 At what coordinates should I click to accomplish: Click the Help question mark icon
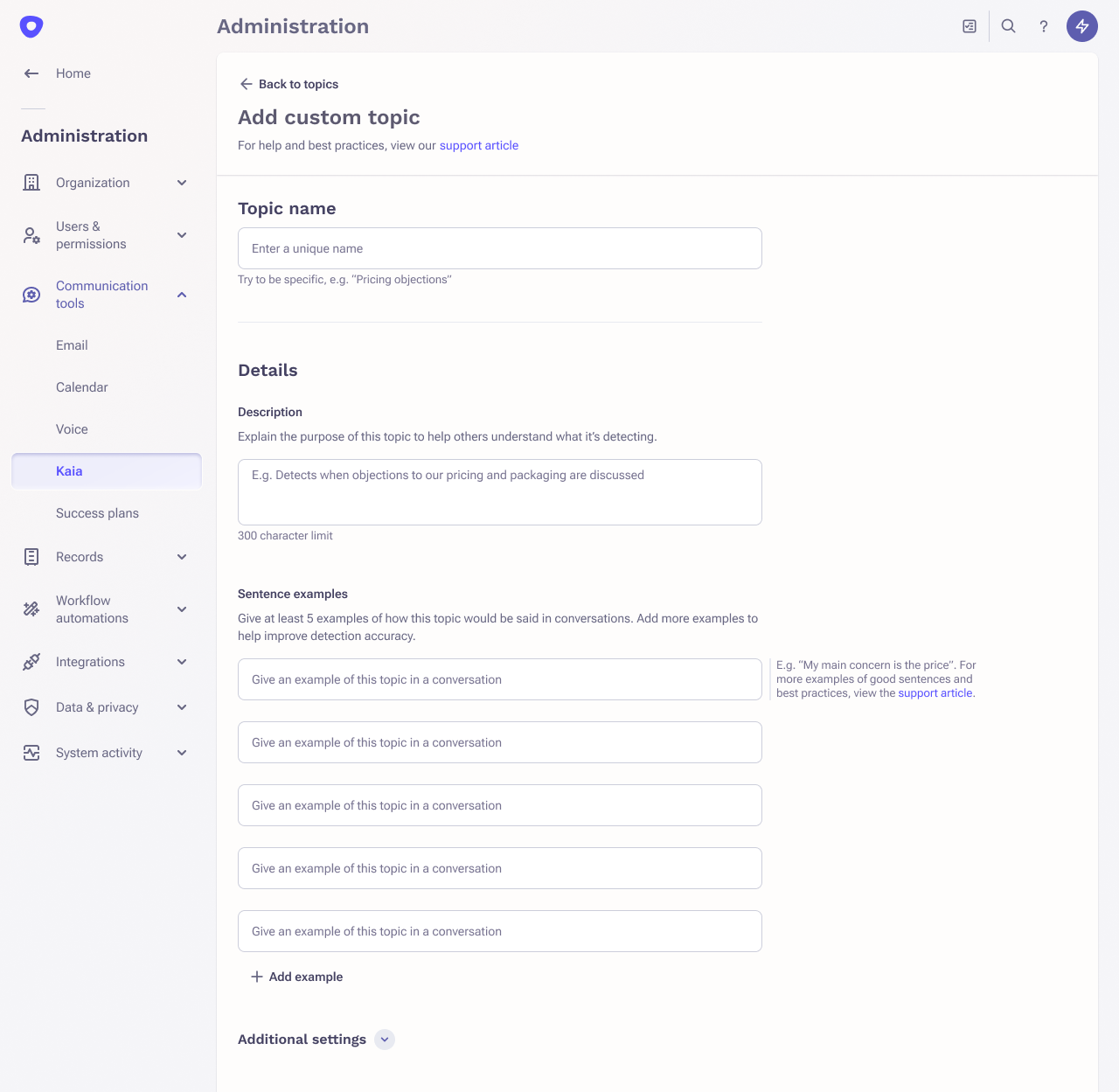pos(1043,26)
